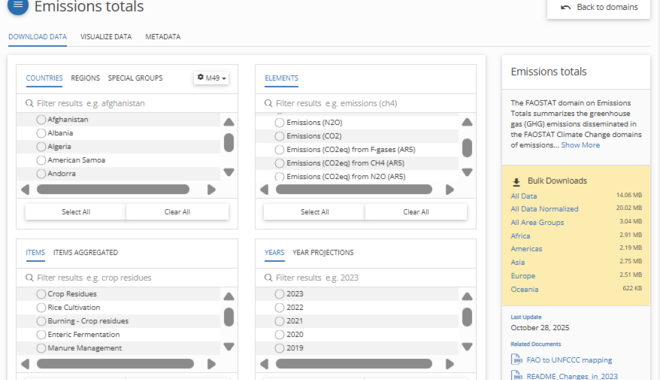660x380 pixels.
Task: Select the Crop Residues item
Action: (x=41, y=294)
